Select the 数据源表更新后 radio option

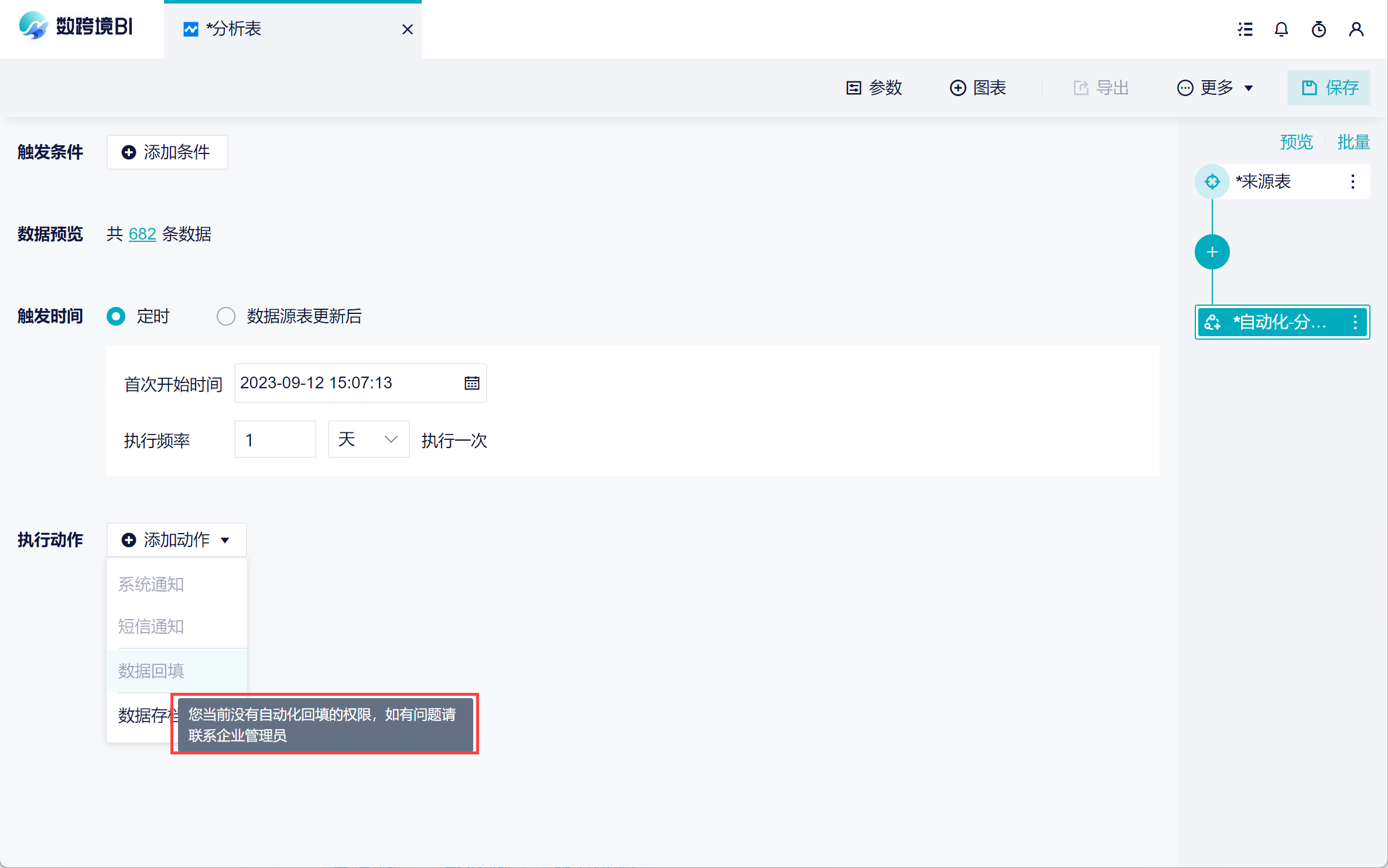[x=226, y=316]
